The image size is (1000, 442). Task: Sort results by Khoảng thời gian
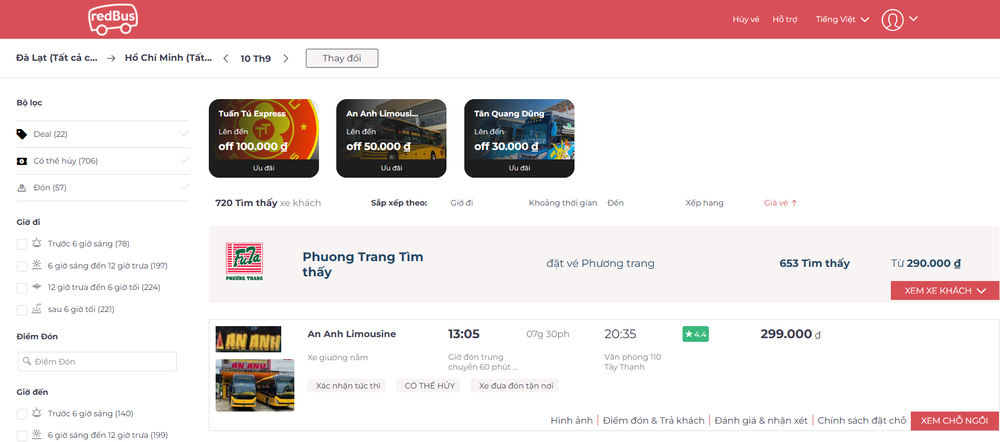562,203
